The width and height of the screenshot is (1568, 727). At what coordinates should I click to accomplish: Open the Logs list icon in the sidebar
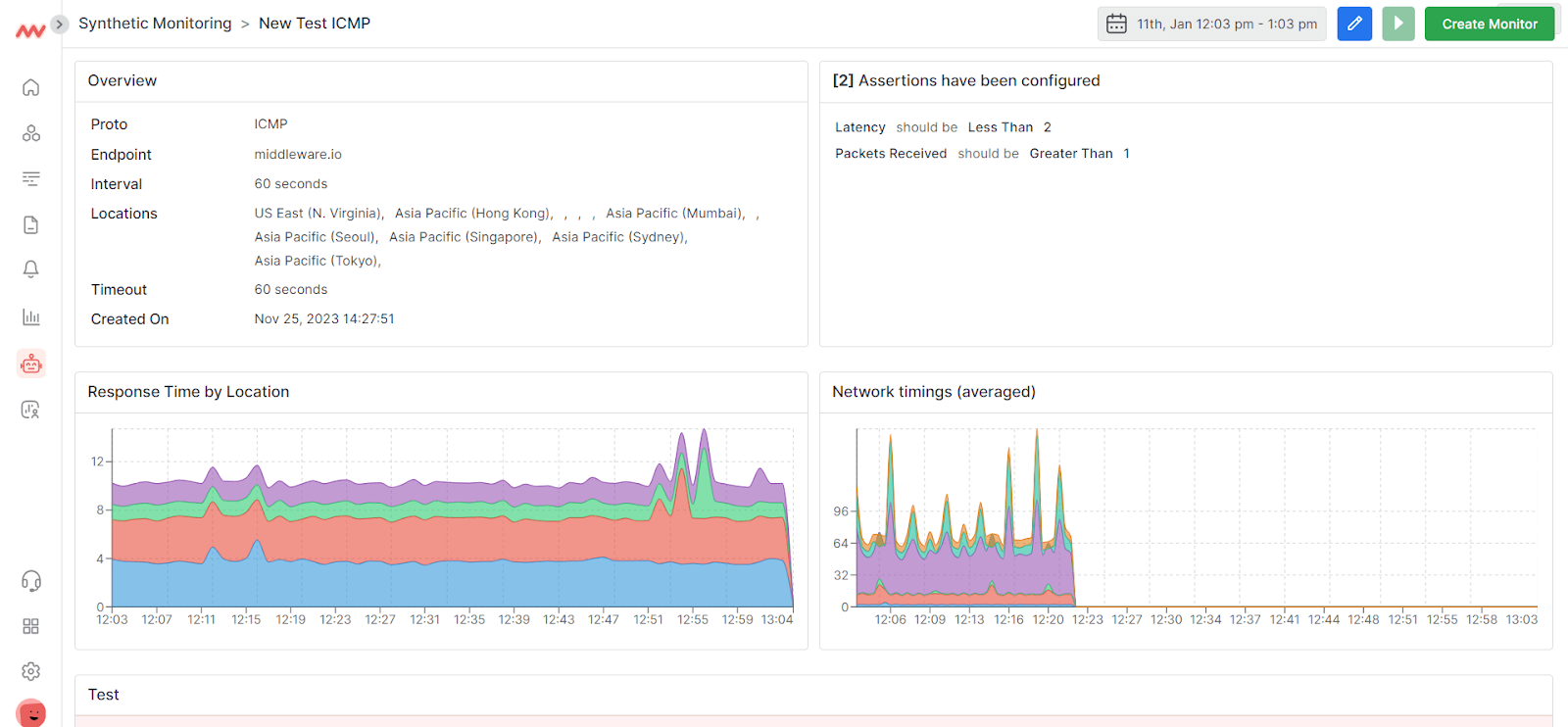coord(31,178)
